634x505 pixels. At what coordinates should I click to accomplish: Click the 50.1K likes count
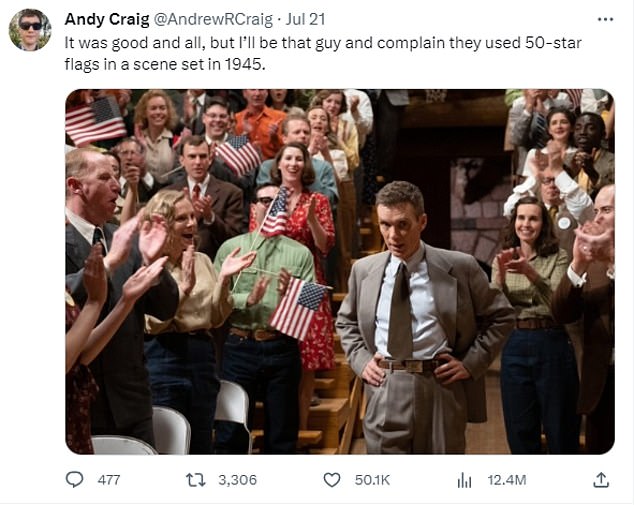(372, 480)
